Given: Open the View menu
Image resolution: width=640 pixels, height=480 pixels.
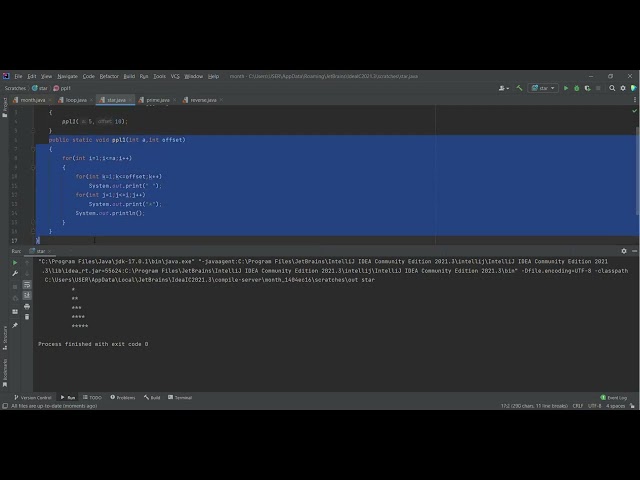Looking at the screenshot, I should point(47,76).
